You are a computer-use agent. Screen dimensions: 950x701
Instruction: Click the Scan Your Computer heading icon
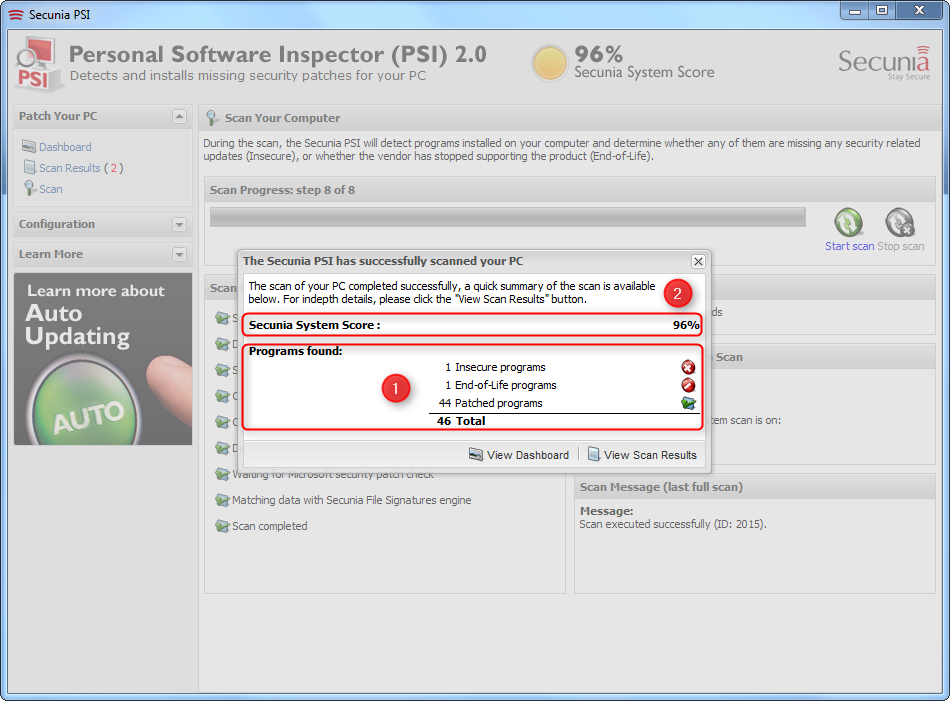(213, 118)
